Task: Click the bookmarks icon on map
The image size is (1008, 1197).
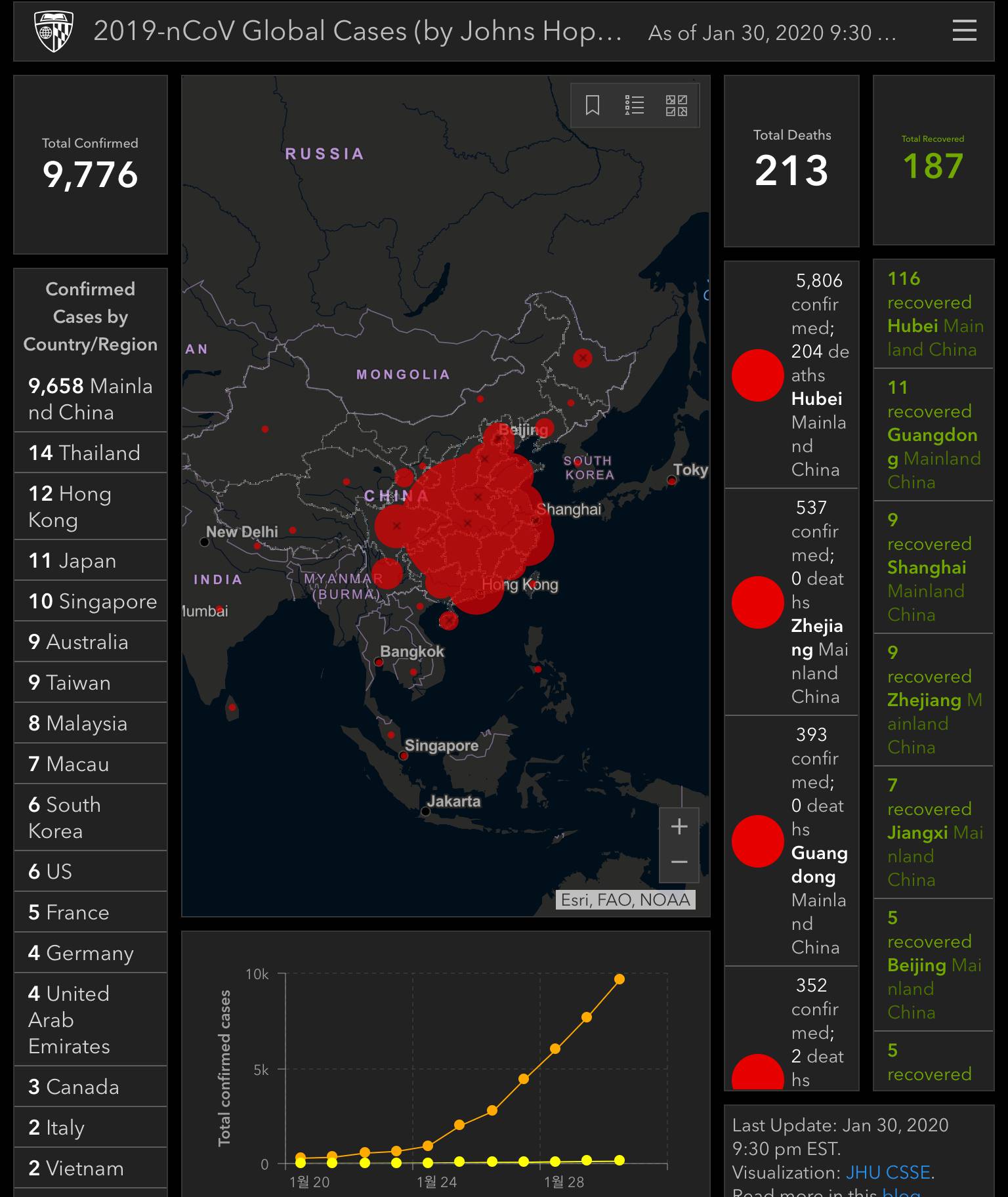Action: [593, 105]
